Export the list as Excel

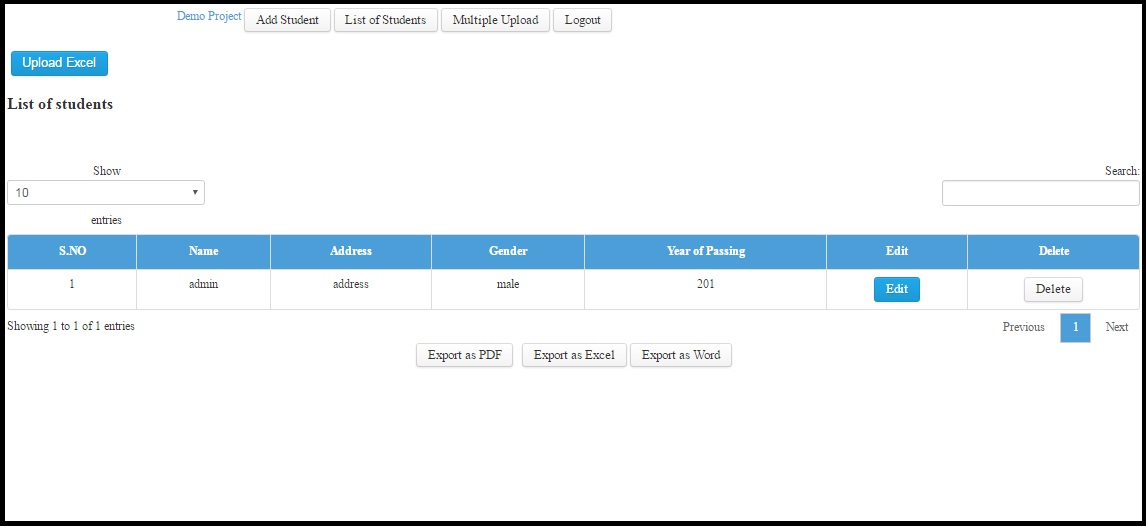[574, 356]
